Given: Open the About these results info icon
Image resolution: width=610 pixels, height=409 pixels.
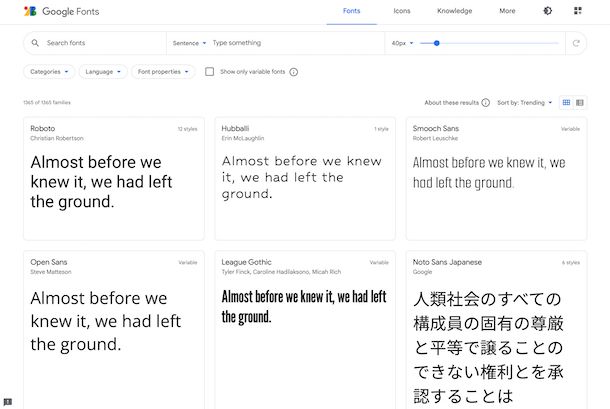Looking at the screenshot, I should (486, 103).
